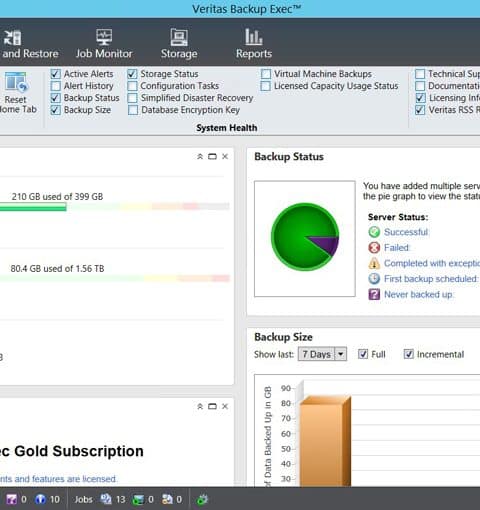Screen dimensions: 480x510
Task: Enable the Technical Support checkbox
Action: pyautogui.click(x=420, y=74)
